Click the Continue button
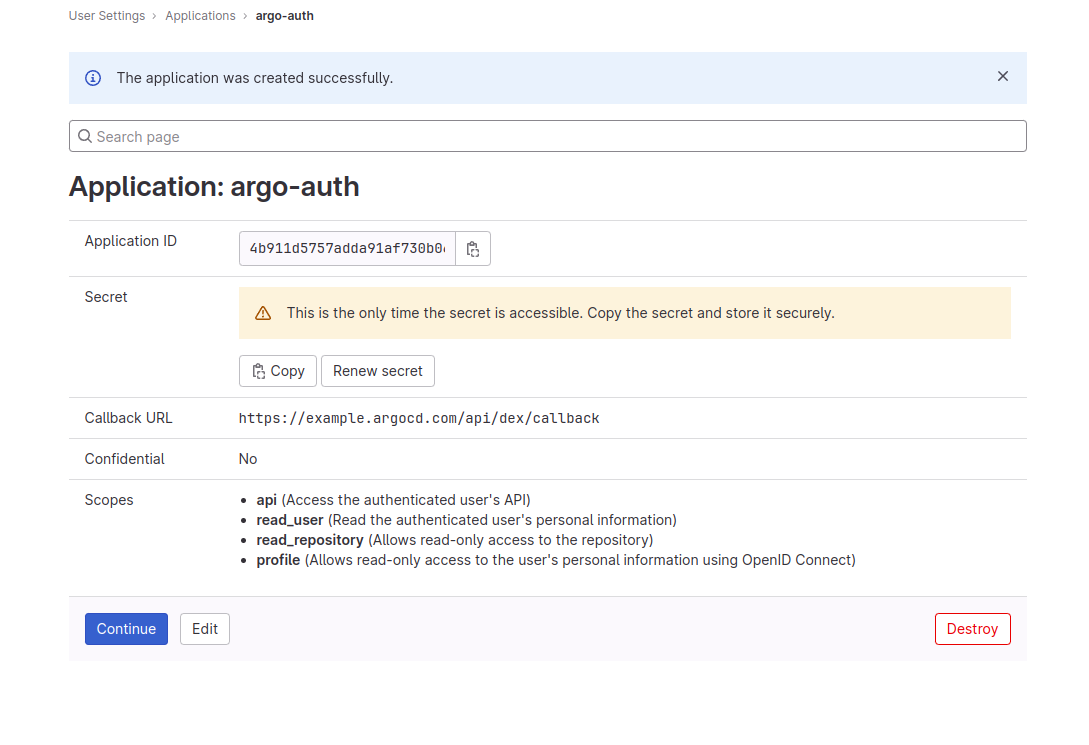 126,628
